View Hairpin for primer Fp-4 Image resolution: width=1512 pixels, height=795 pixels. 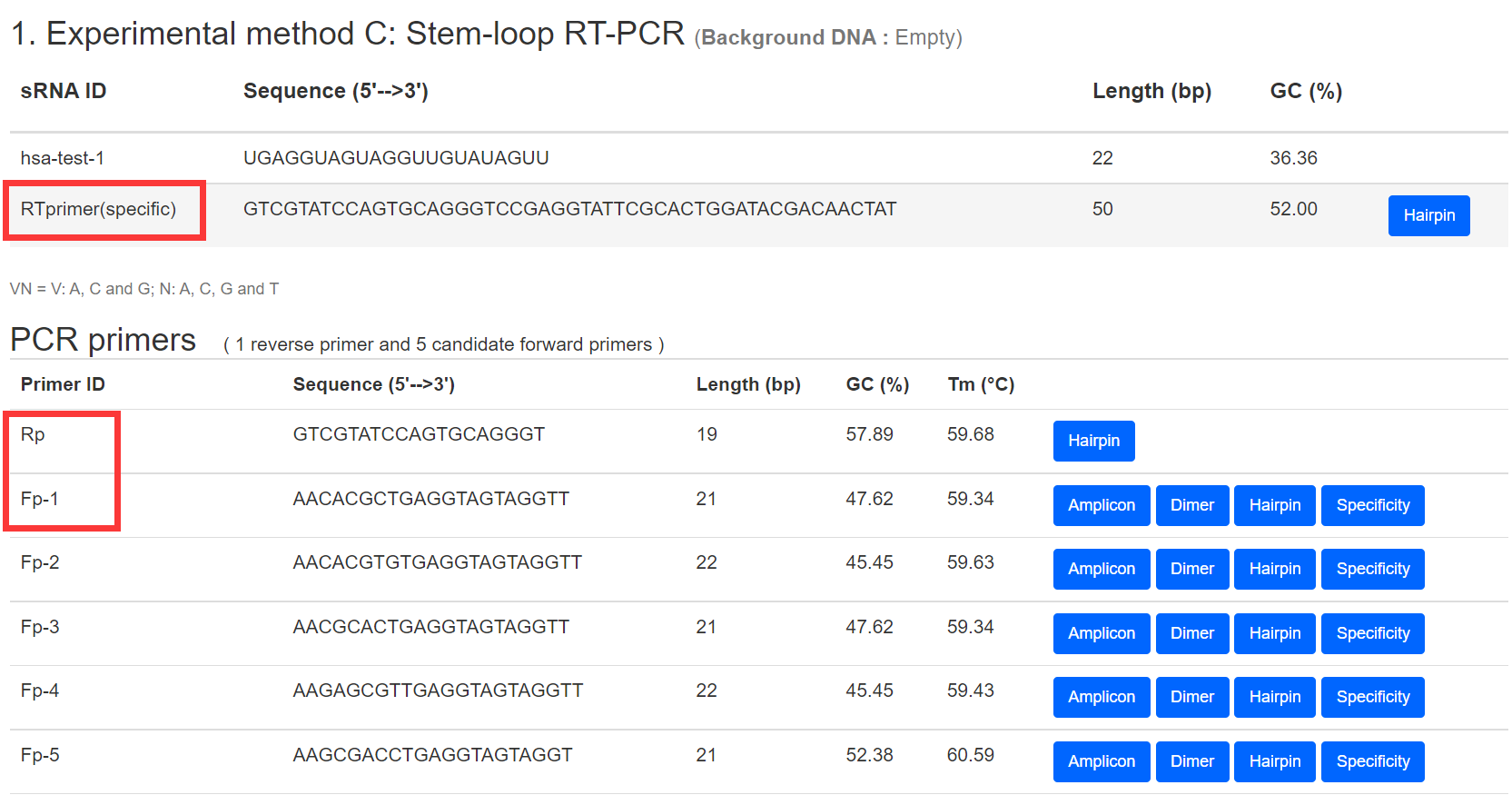point(1275,698)
